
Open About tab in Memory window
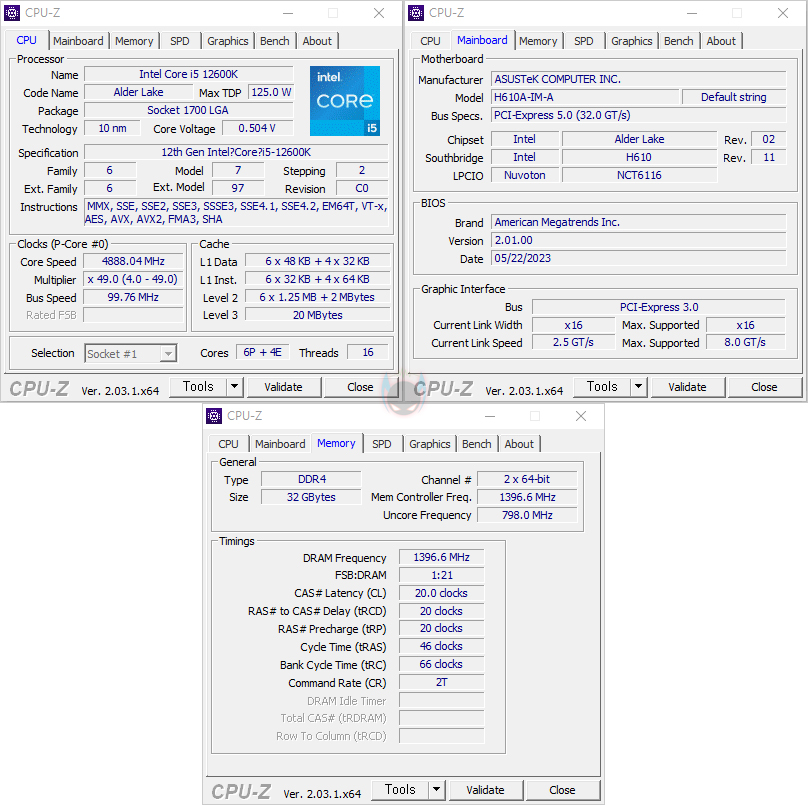tap(519, 444)
